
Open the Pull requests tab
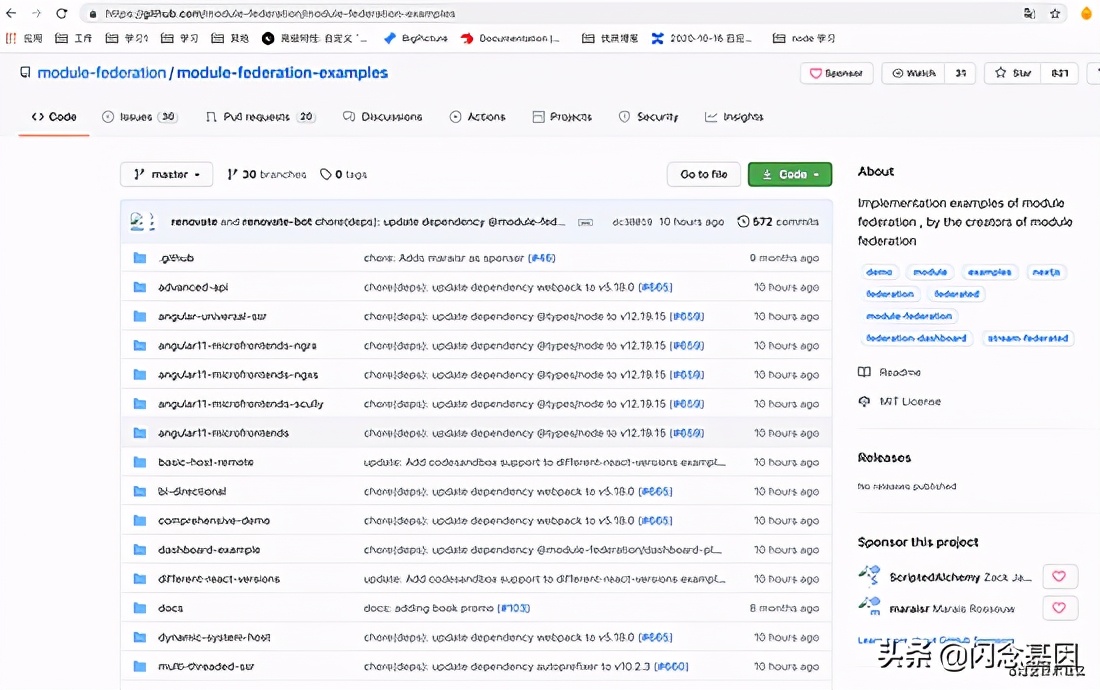pyautogui.click(x=259, y=117)
